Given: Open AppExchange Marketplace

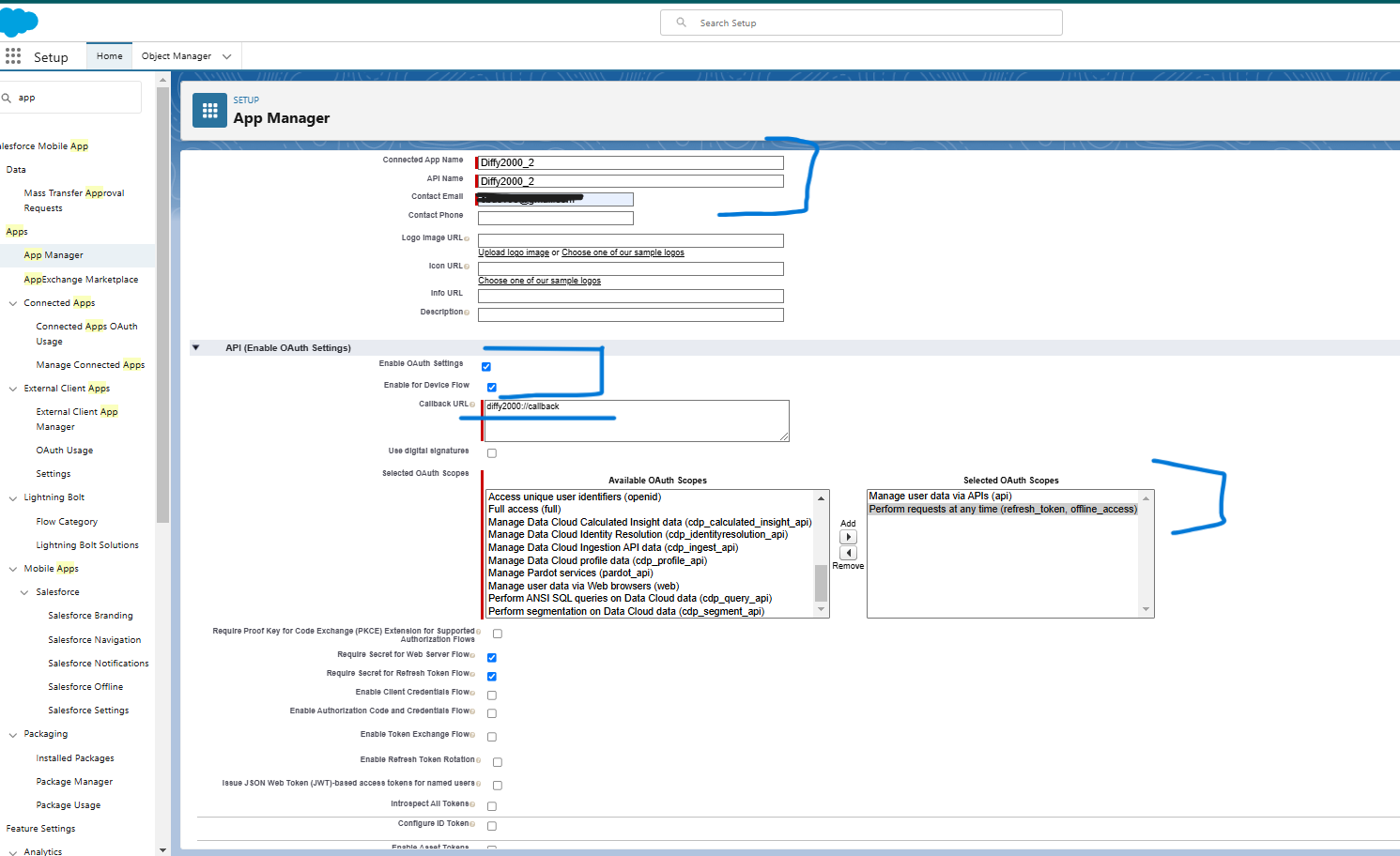Looking at the screenshot, I should coord(81,280).
